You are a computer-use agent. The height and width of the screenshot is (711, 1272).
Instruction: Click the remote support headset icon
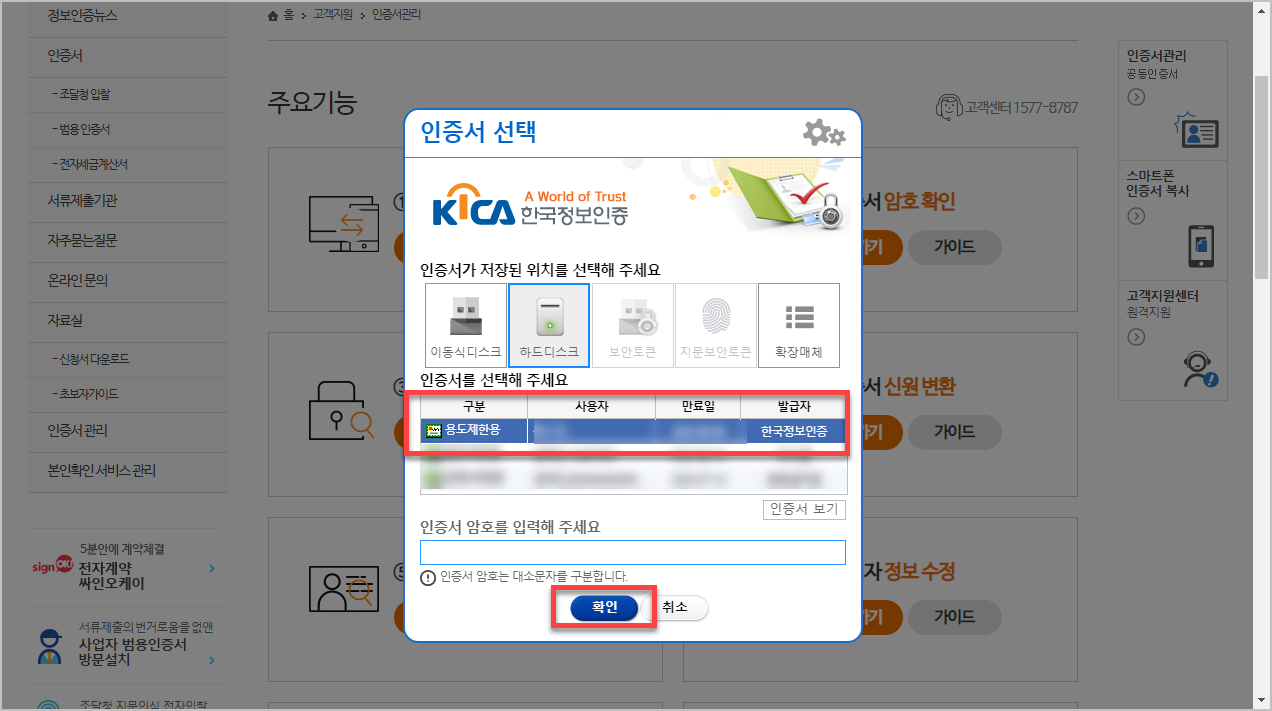tap(1200, 370)
